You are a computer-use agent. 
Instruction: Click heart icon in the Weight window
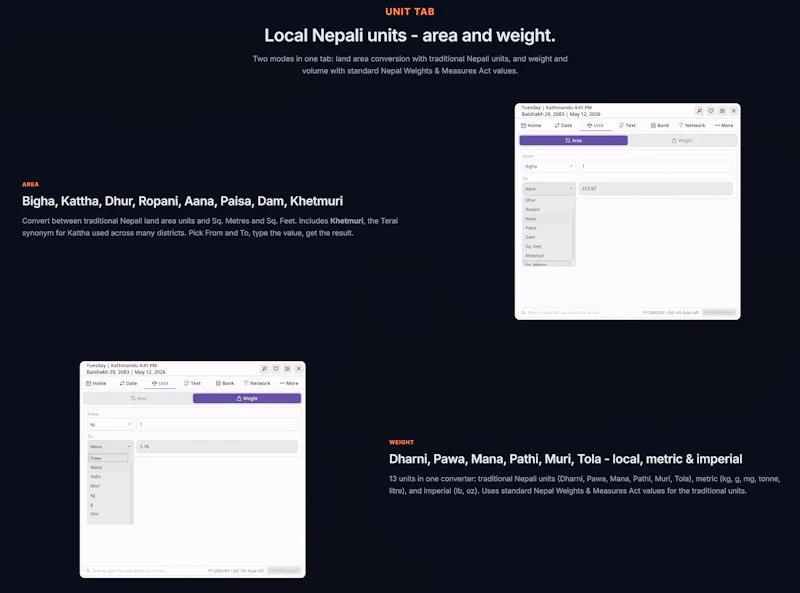click(276, 368)
